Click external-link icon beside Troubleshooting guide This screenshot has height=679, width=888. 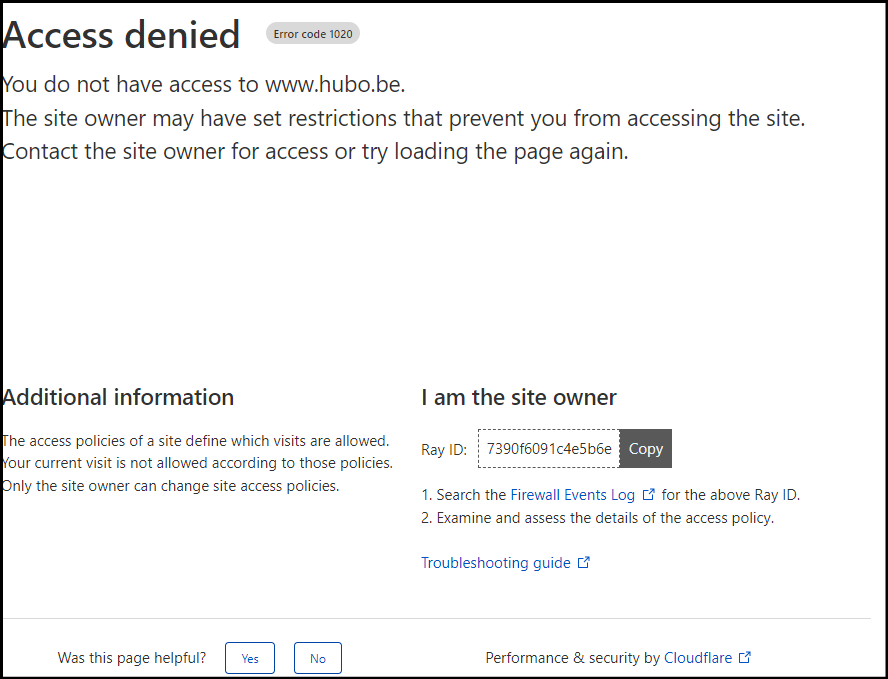pos(584,563)
